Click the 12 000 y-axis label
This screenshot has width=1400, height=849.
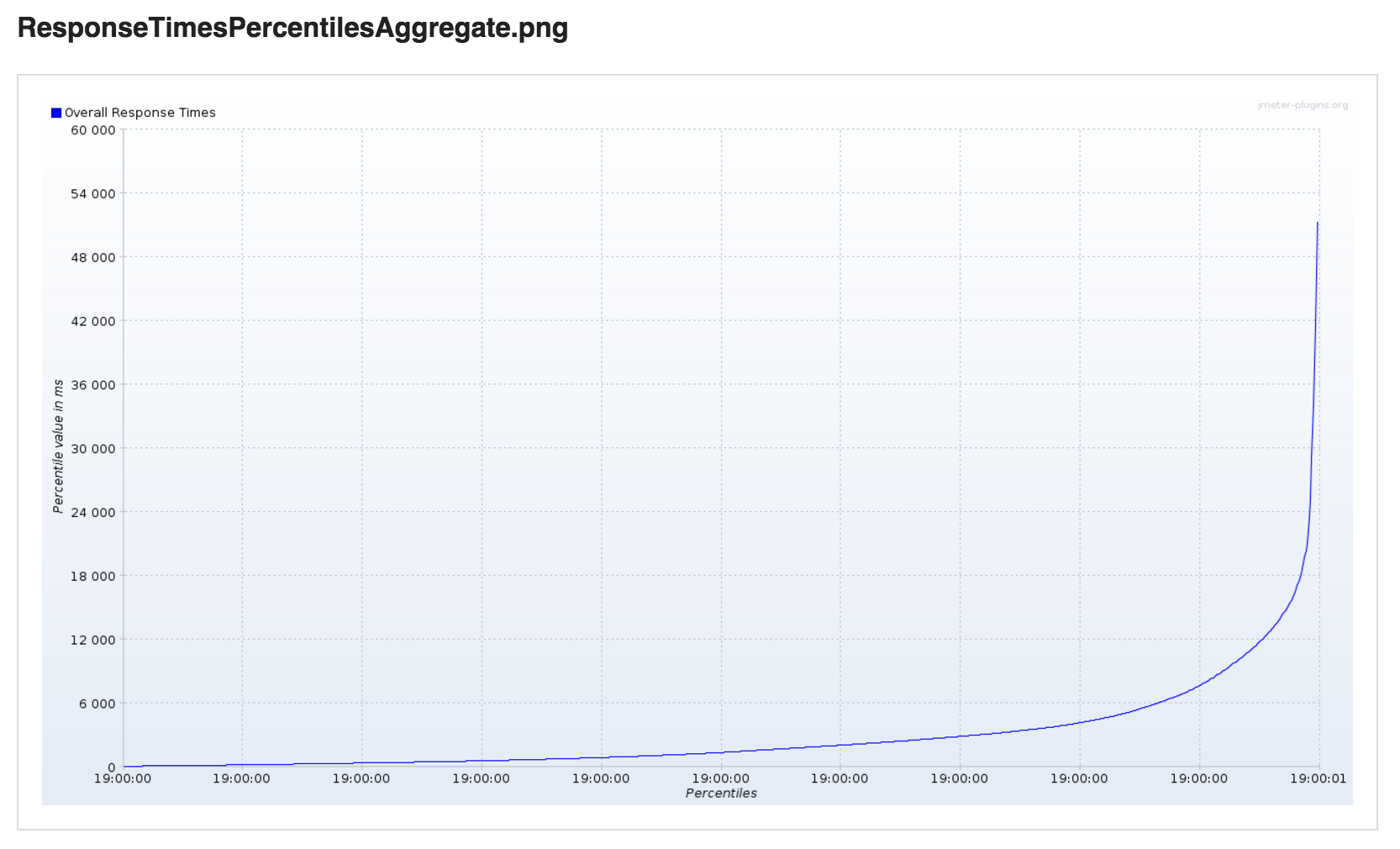coord(93,640)
